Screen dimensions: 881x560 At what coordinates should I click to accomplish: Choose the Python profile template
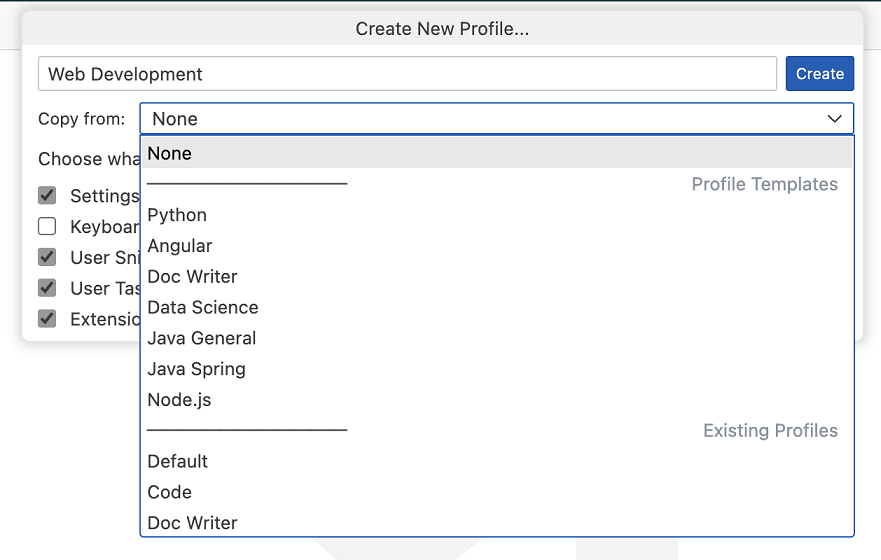pyautogui.click(x=177, y=215)
